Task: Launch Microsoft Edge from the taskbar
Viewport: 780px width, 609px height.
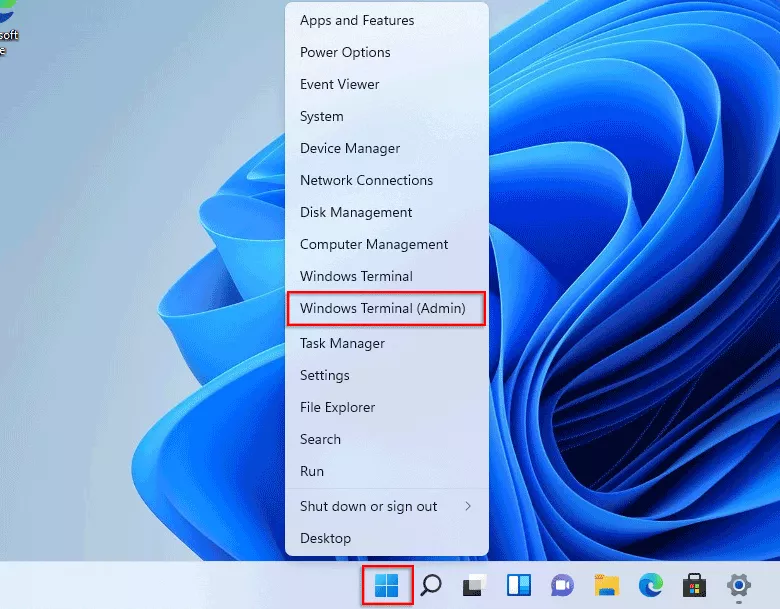Action: (x=650, y=585)
